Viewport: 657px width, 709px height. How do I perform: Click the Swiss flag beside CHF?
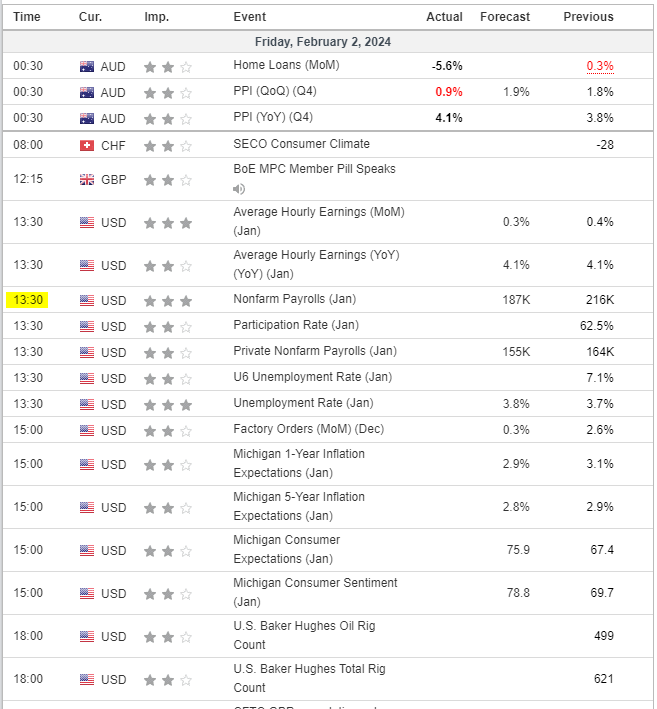87,145
